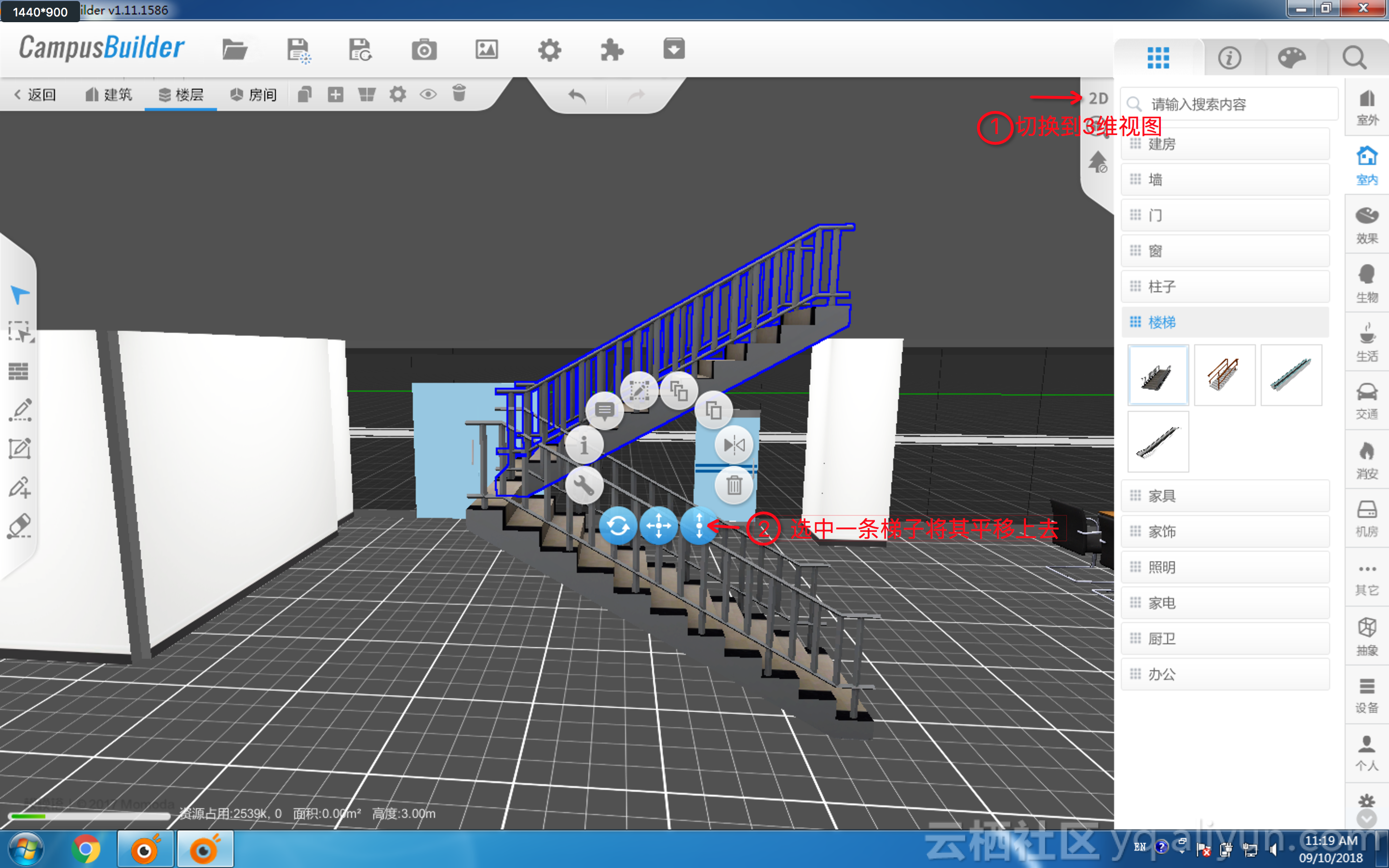Open Chrome from the taskbar
The height and width of the screenshot is (868, 1389).
point(85,849)
